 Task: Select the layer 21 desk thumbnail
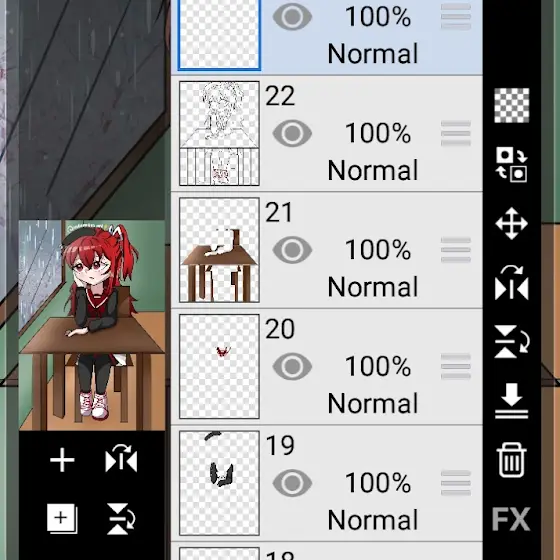tap(219, 250)
